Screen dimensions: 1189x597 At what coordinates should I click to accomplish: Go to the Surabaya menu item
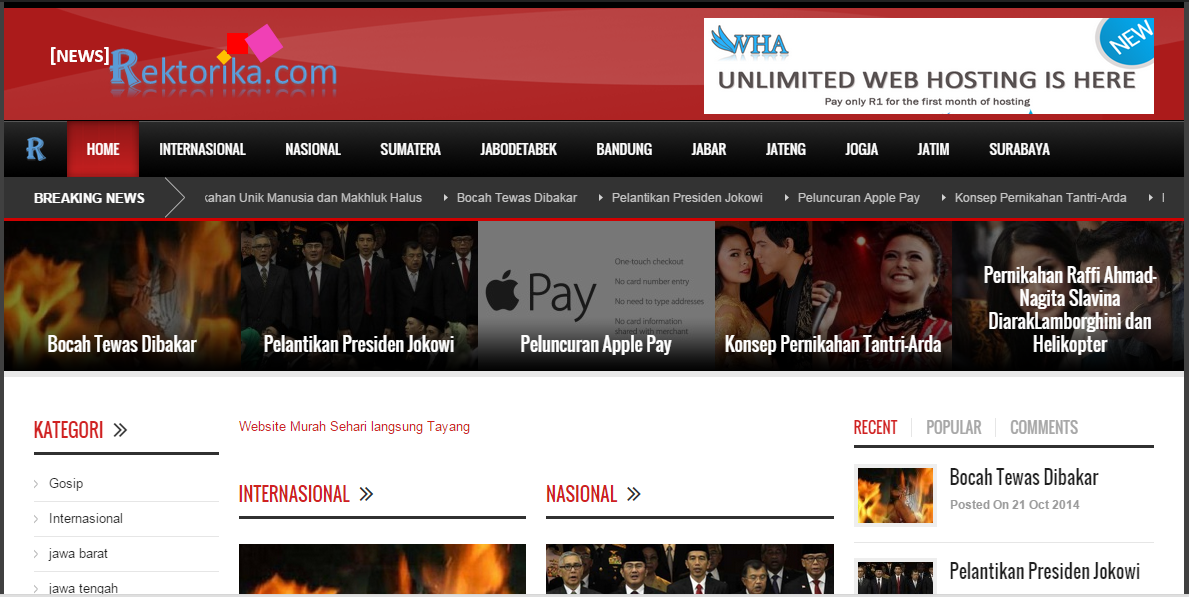1019,149
